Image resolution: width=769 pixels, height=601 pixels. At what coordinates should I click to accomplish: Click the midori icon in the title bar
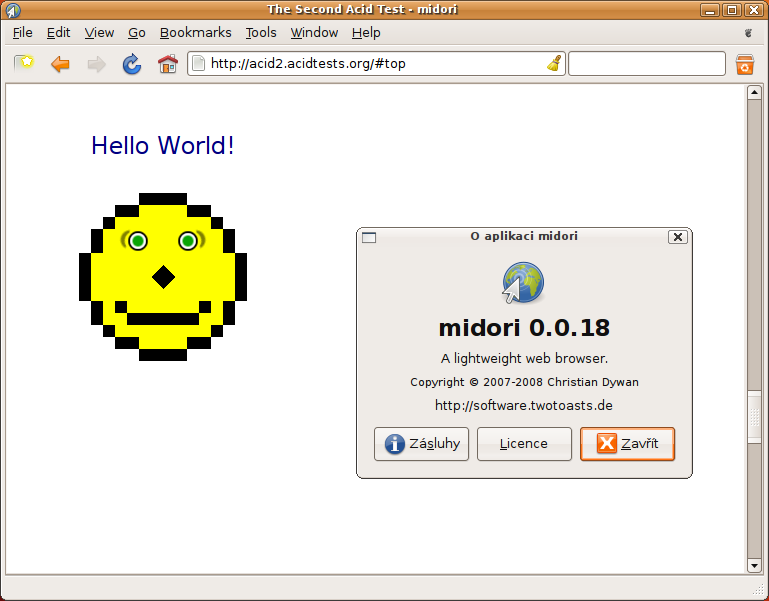coord(12,10)
